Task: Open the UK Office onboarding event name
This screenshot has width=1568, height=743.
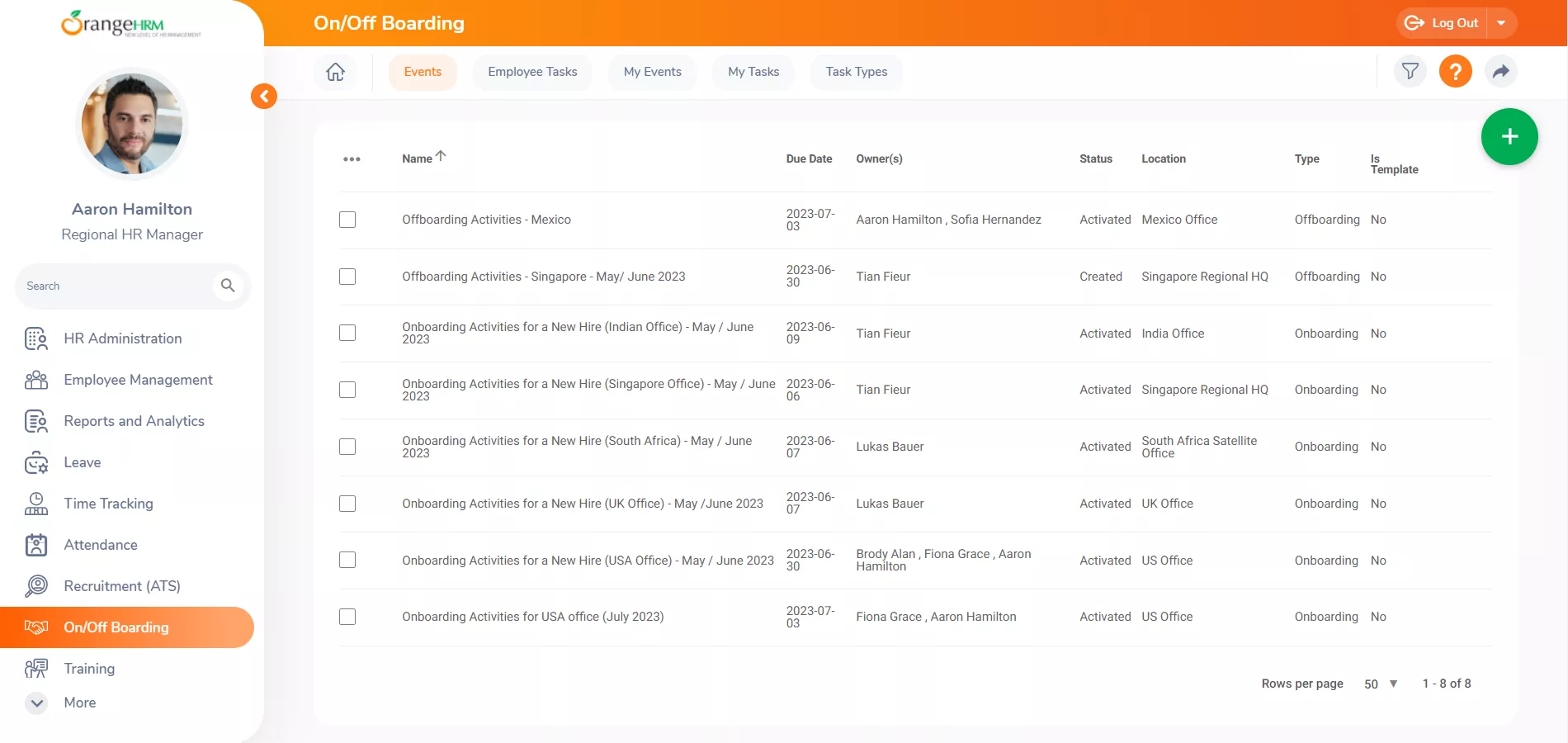Action: point(583,504)
